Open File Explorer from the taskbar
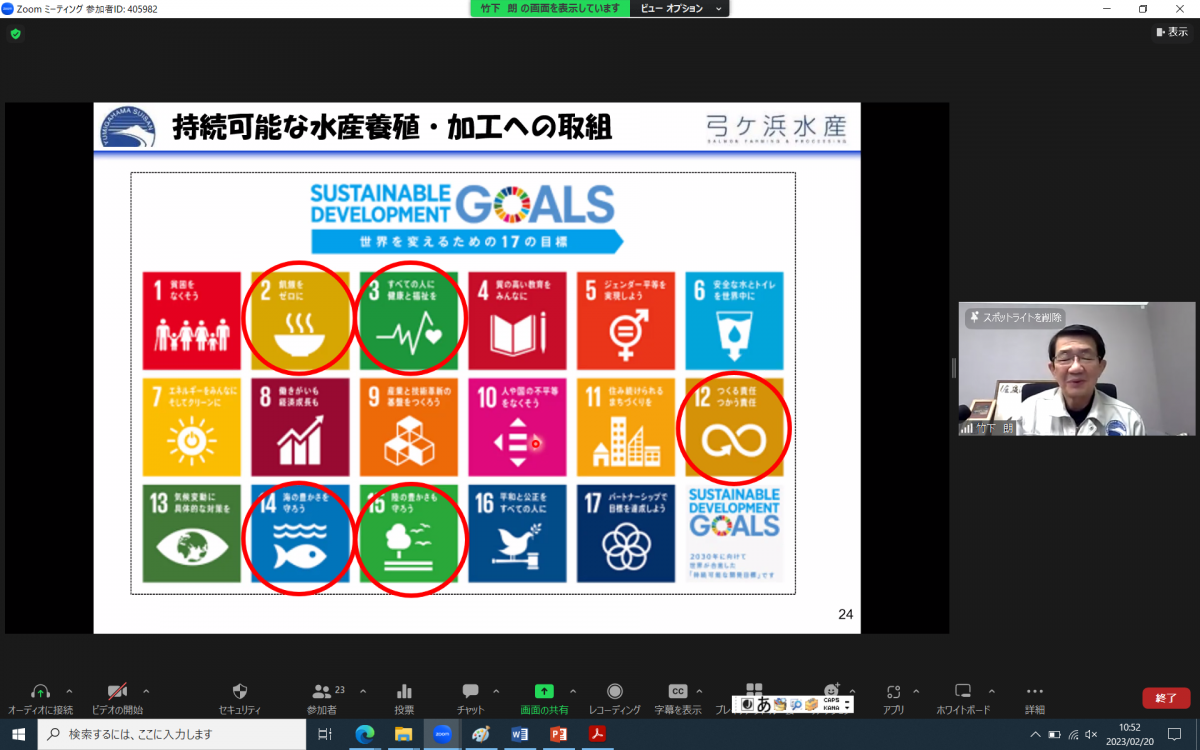The width and height of the screenshot is (1200, 750). click(x=403, y=734)
